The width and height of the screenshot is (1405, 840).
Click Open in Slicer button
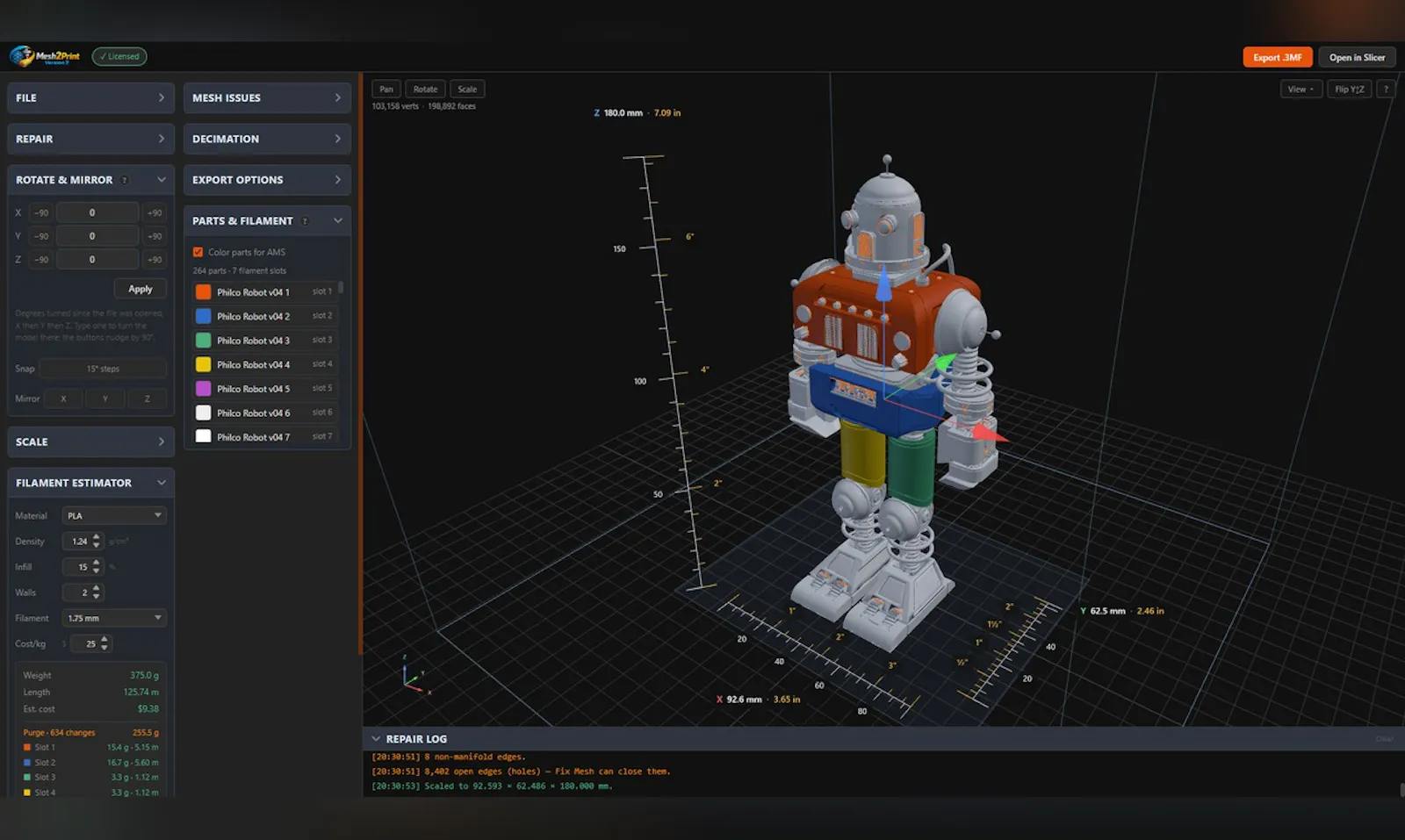coord(1357,57)
